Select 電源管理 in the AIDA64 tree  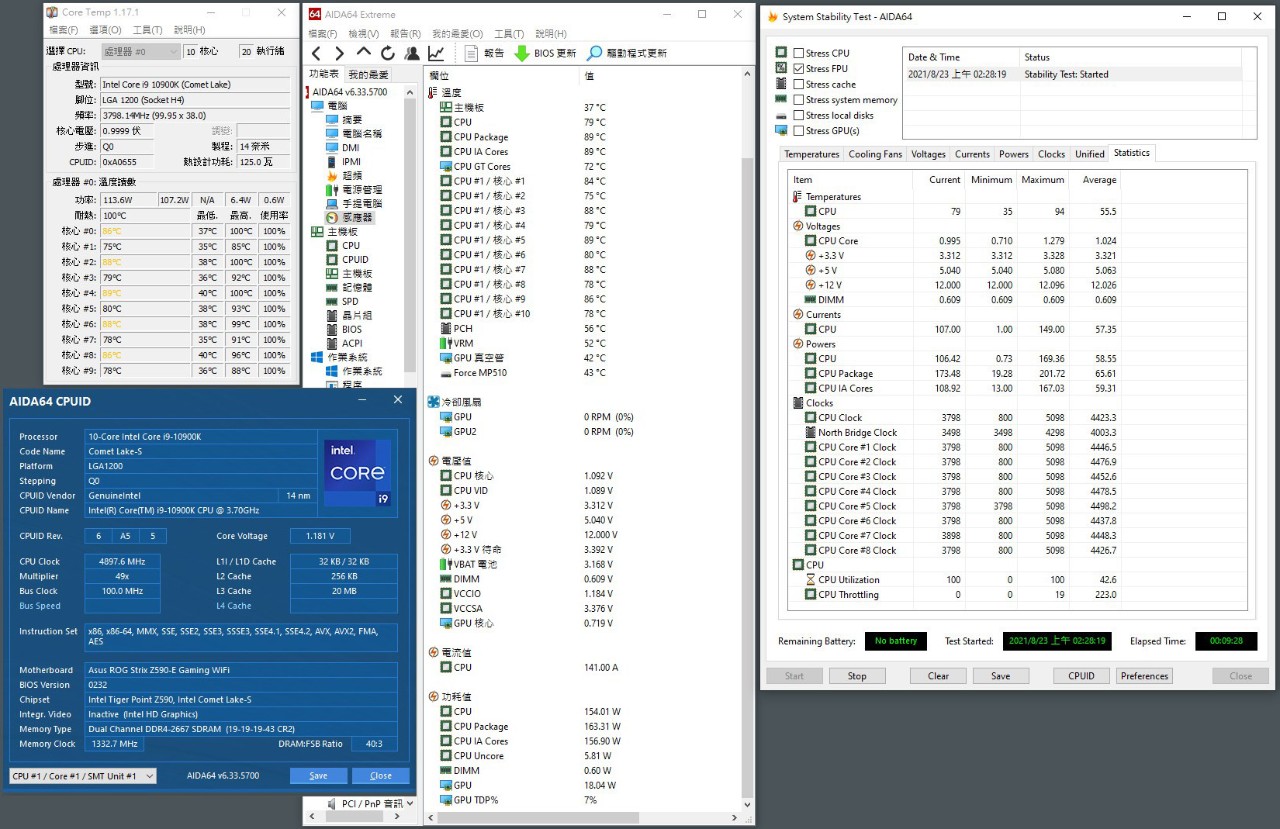coord(353,189)
